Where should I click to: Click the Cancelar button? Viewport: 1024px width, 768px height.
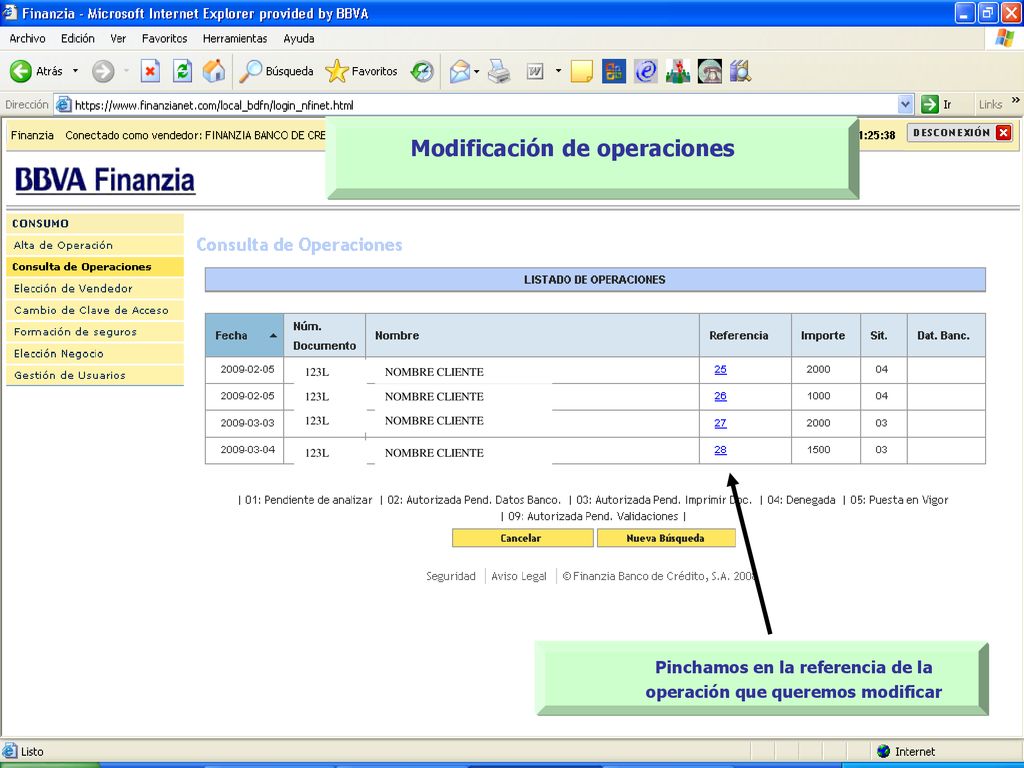coord(522,538)
